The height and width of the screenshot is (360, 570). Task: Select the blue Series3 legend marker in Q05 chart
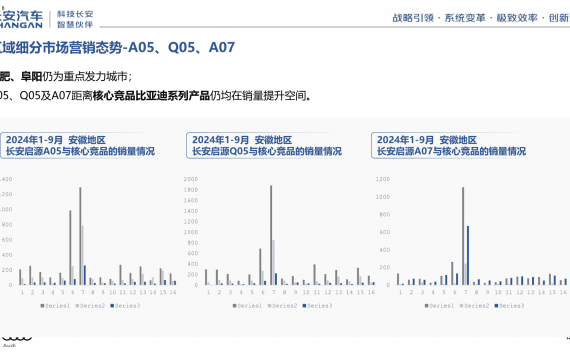pyautogui.click(x=304, y=306)
